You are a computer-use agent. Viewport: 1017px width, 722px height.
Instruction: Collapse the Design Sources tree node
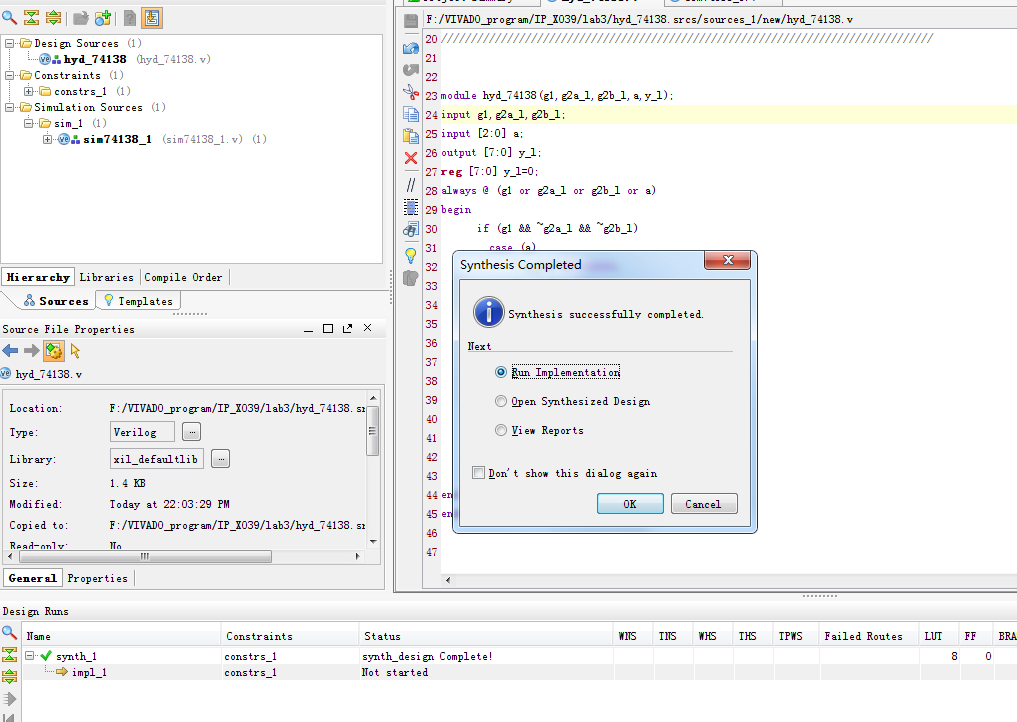tap(11, 43)
